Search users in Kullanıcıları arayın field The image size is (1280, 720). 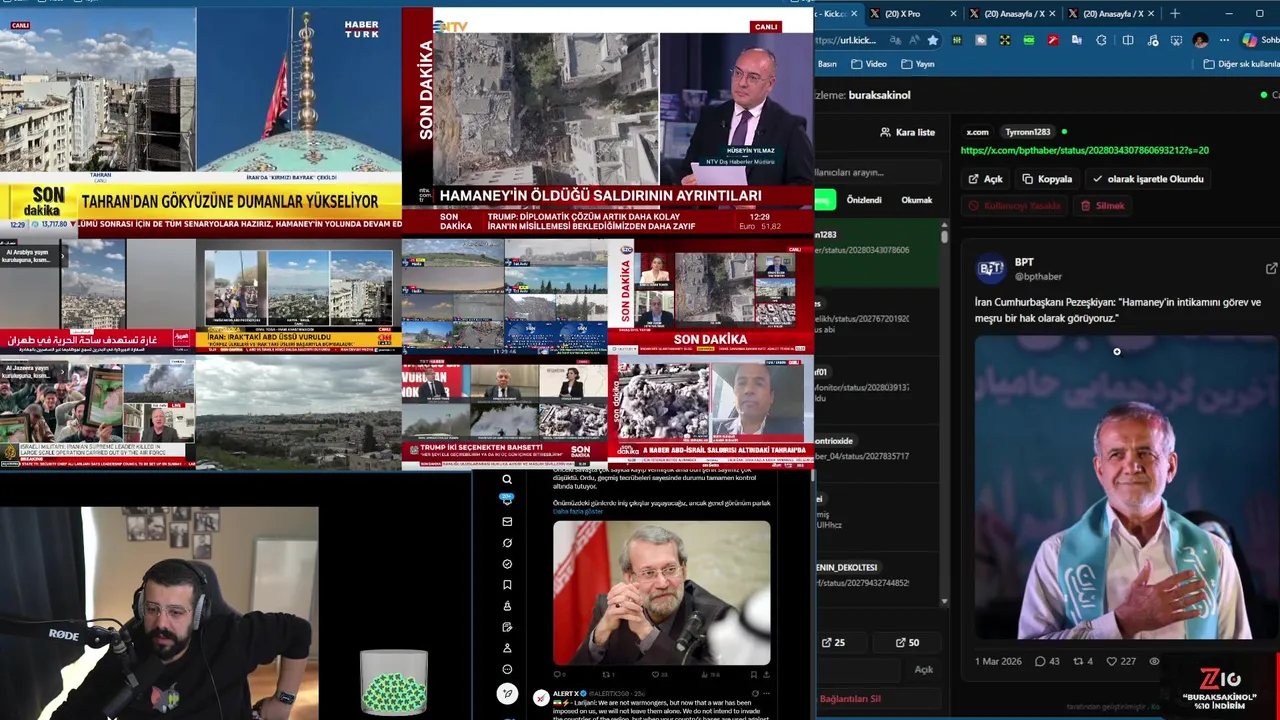click(878, 172)
